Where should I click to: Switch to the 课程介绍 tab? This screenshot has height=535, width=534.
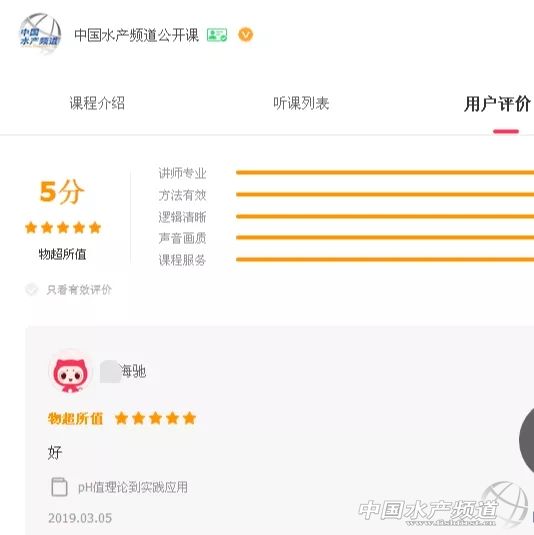coord(97,103)
